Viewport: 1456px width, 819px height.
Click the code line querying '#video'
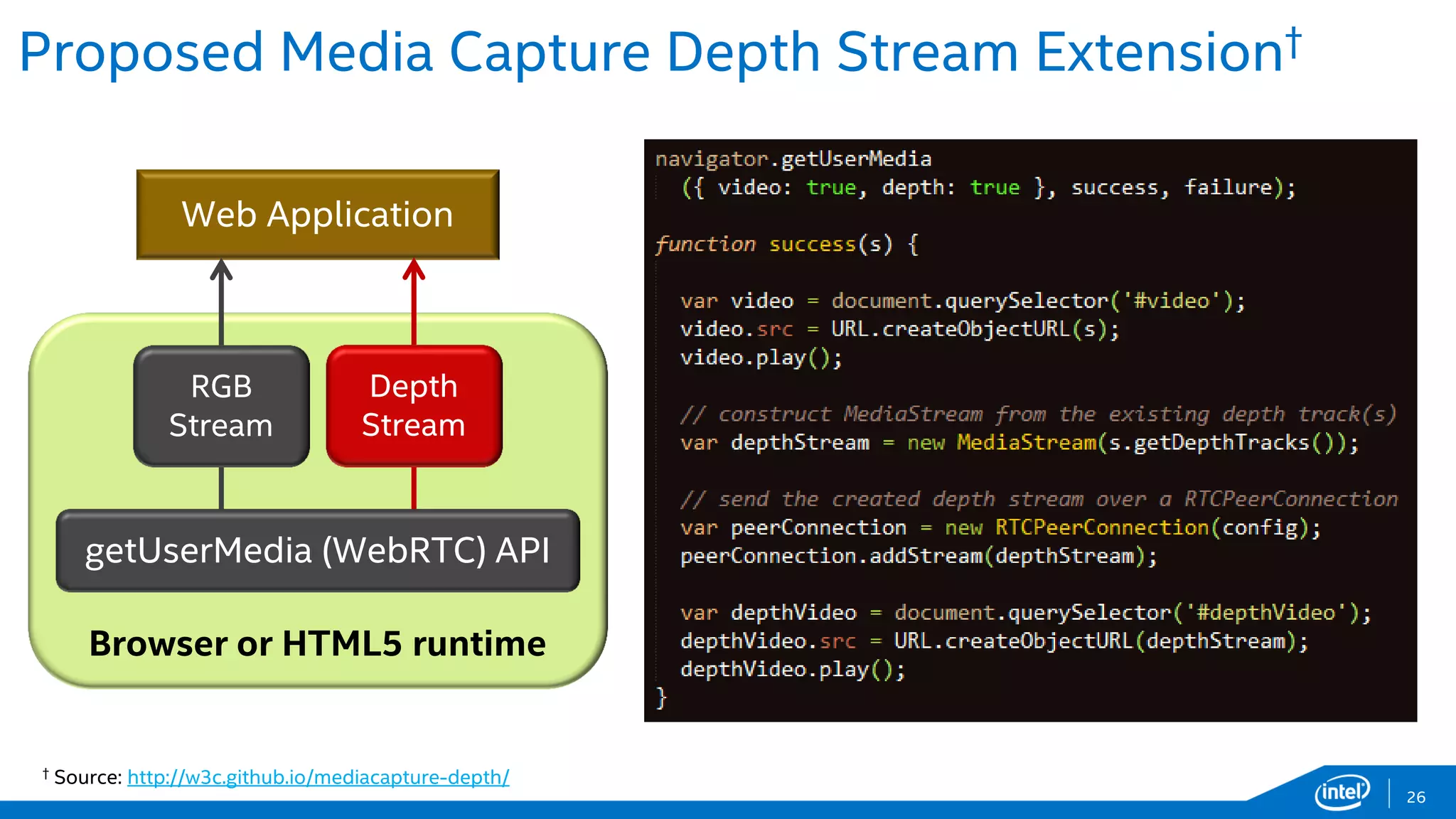pyautogui.click(x=963, y=301)
